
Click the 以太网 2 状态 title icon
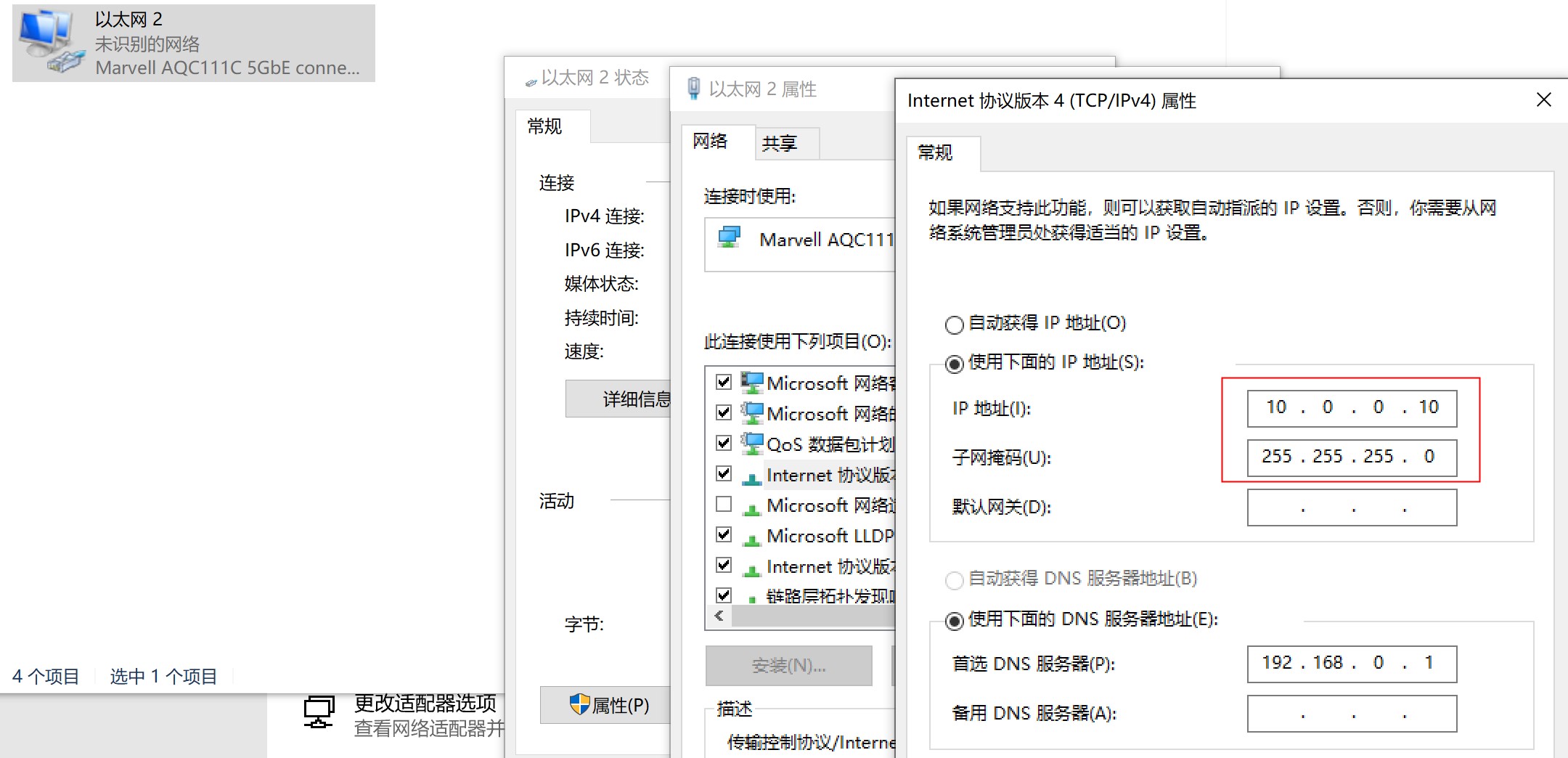[x=531, y=82]
